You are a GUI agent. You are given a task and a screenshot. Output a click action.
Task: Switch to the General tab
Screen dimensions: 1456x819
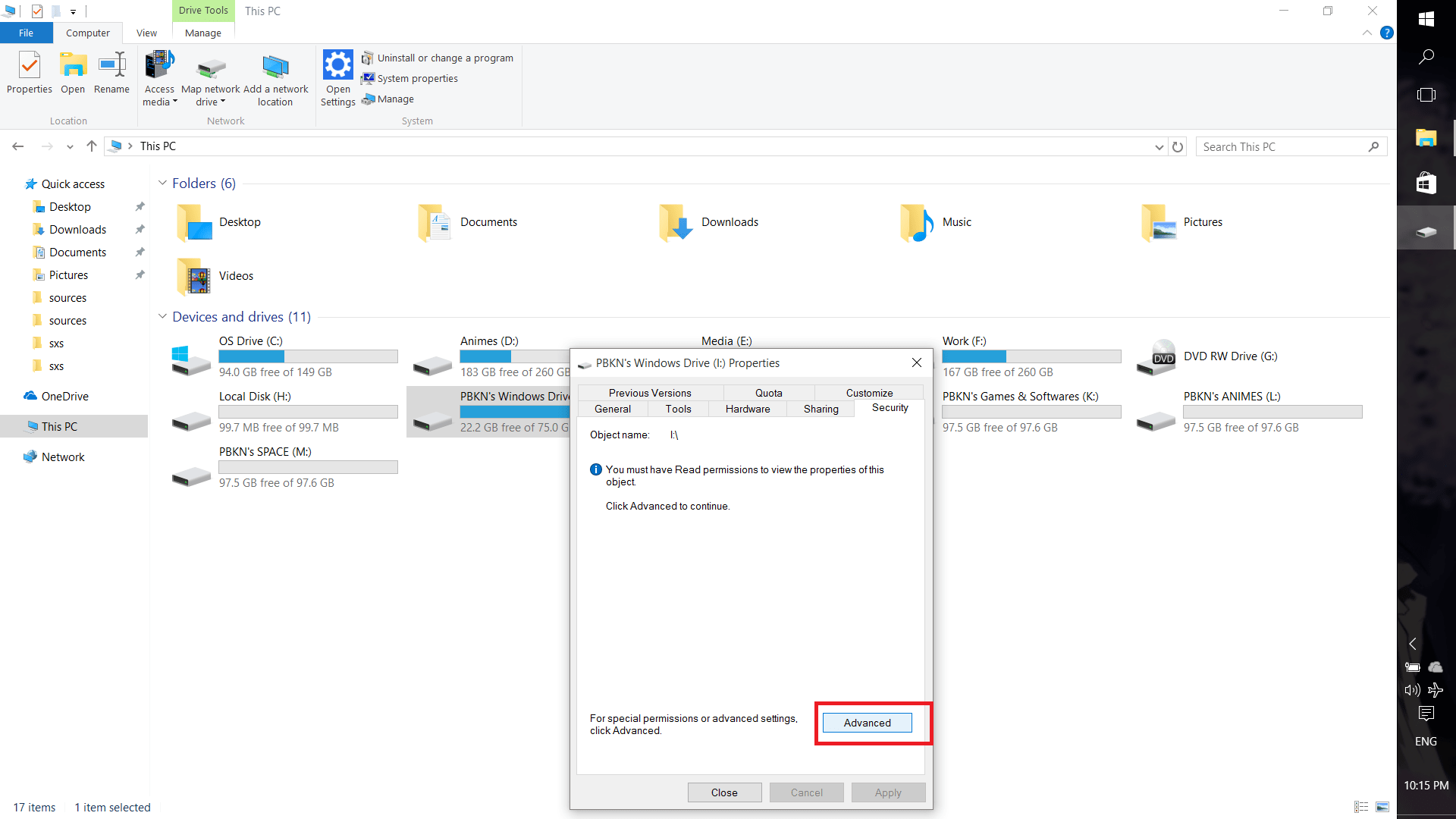(612, 409)
